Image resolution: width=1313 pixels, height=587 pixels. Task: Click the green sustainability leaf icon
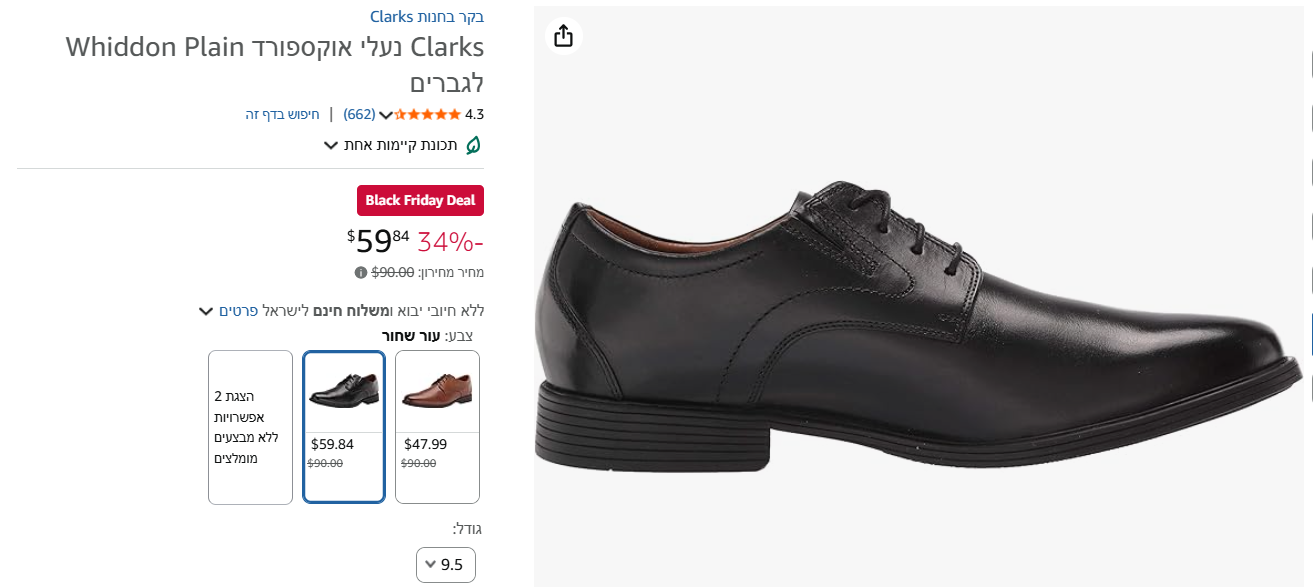(473, 145)
